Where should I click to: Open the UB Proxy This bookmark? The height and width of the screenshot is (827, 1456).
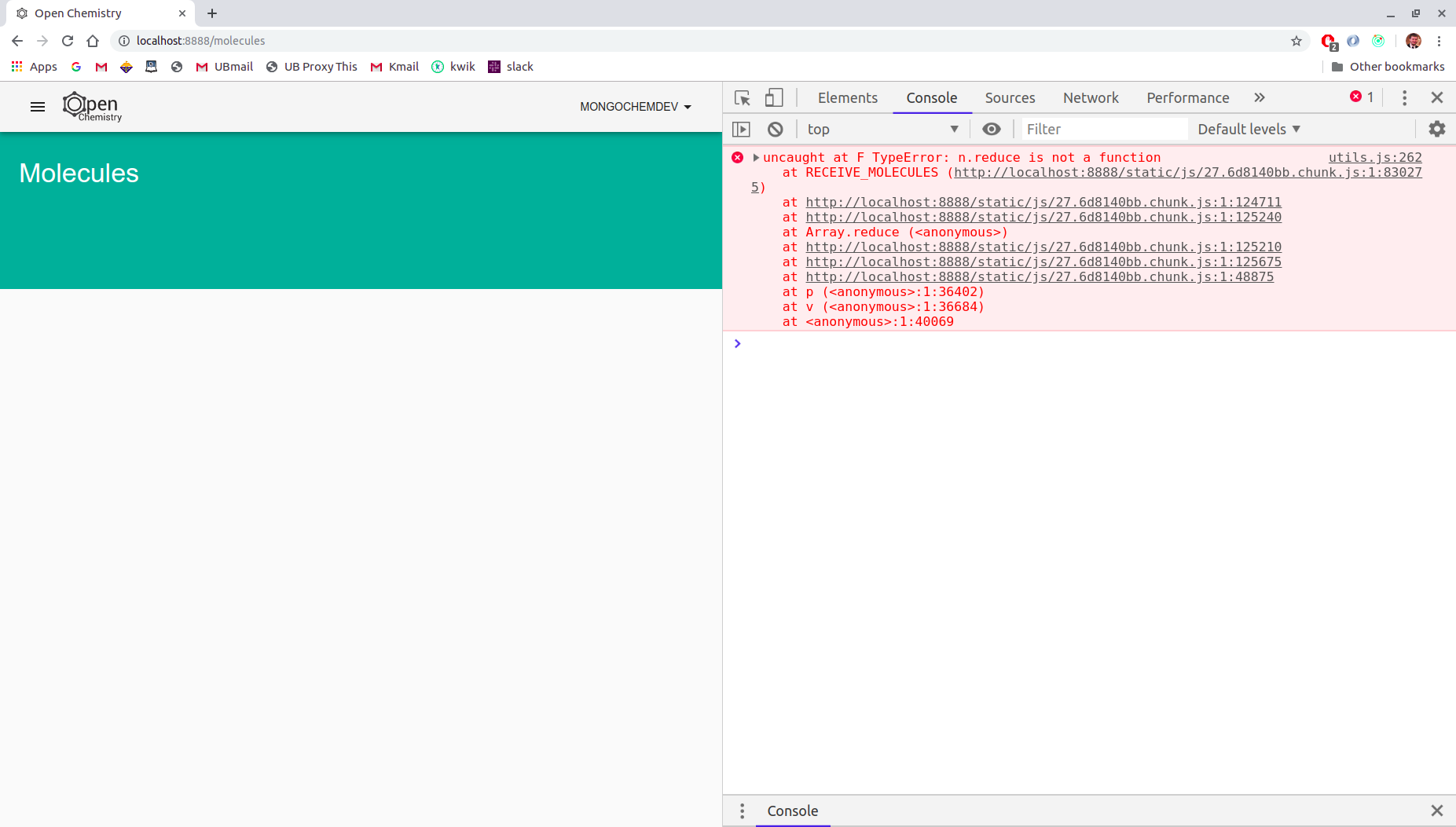pos(312,67)
